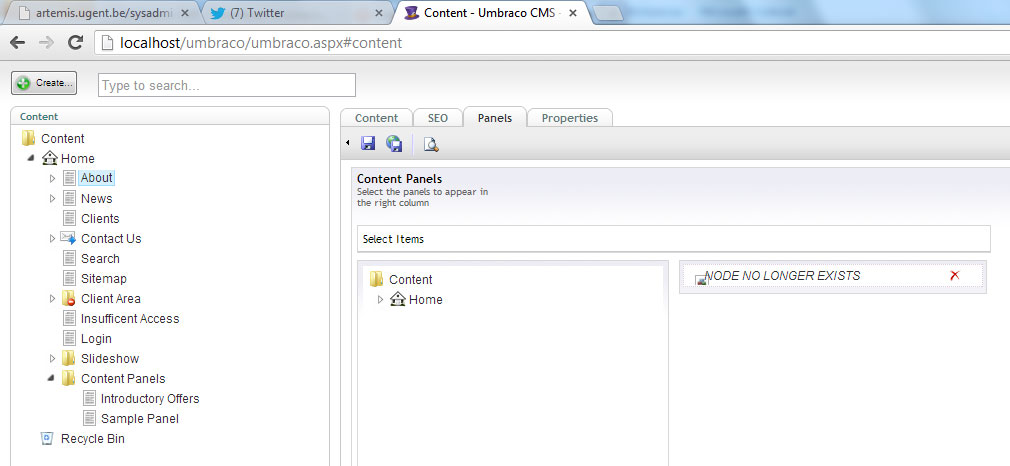Expand the News tree node

tap(52, 198)
